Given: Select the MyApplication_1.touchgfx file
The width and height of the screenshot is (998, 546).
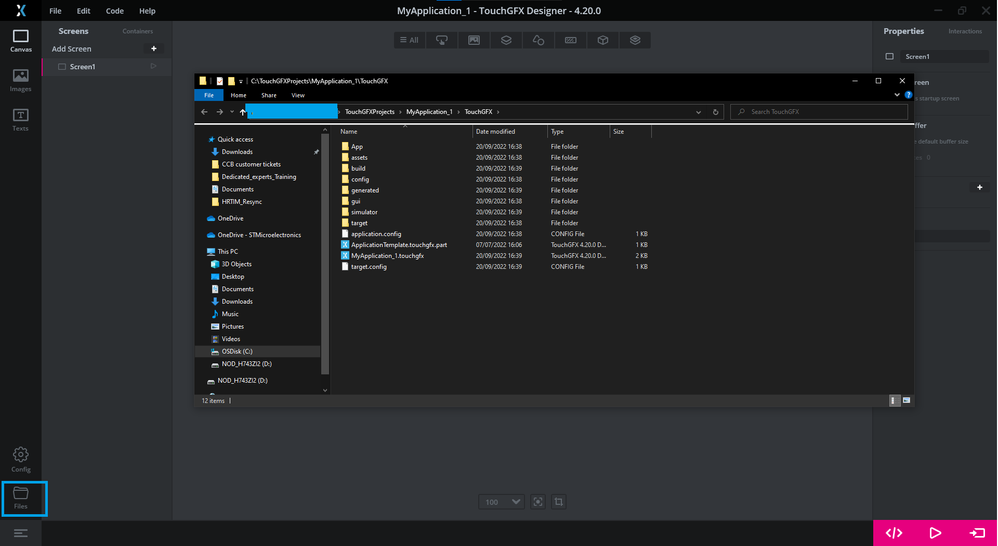Looking at the screenshot, I should click(387, 256).
